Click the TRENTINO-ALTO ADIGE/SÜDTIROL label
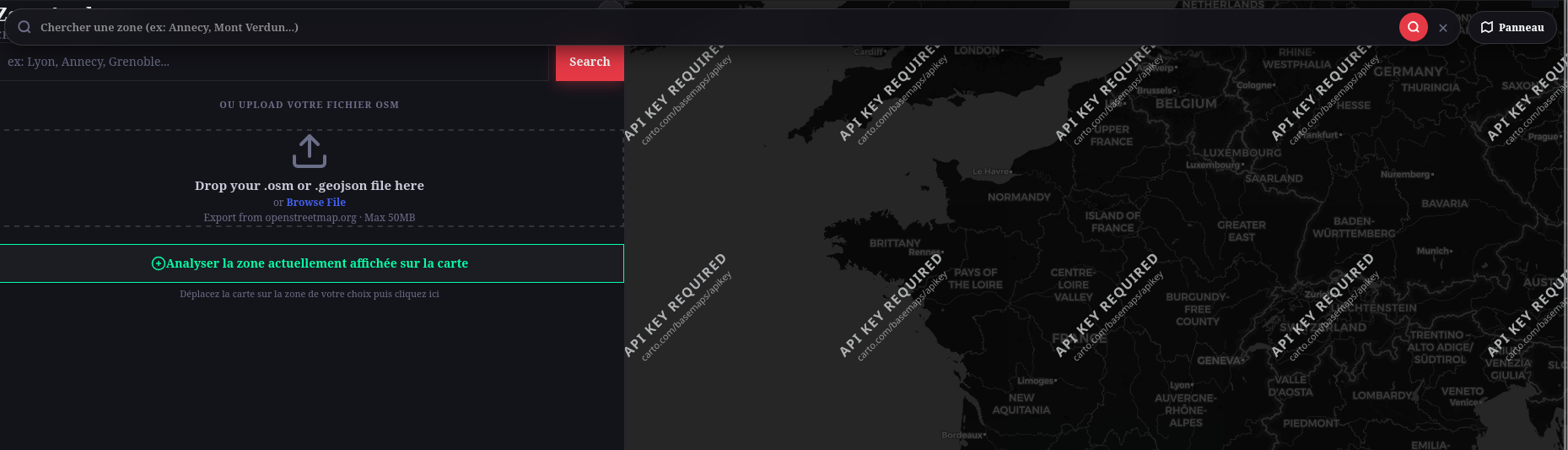 1440,347
